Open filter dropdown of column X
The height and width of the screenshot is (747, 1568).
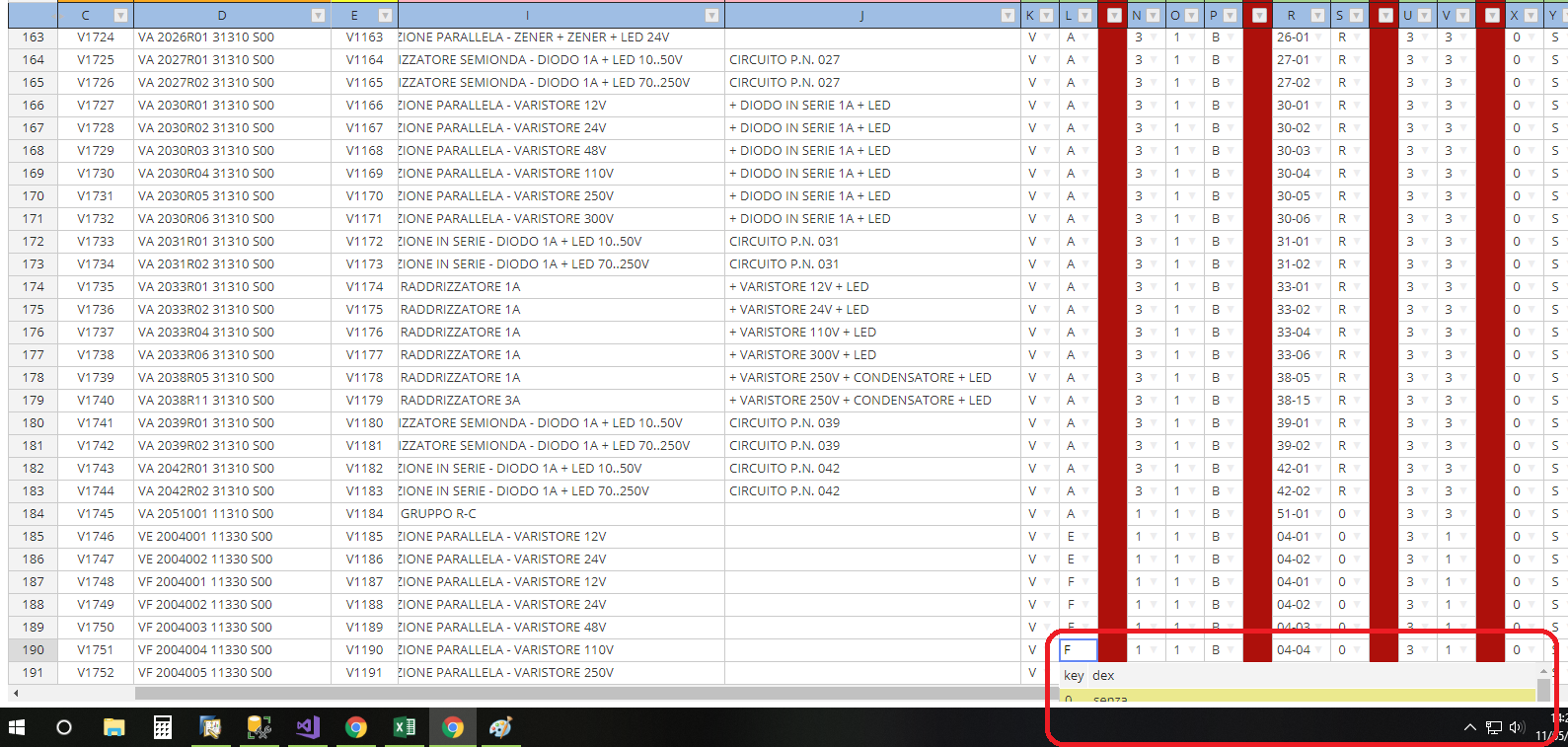[x=1531, y=15]
